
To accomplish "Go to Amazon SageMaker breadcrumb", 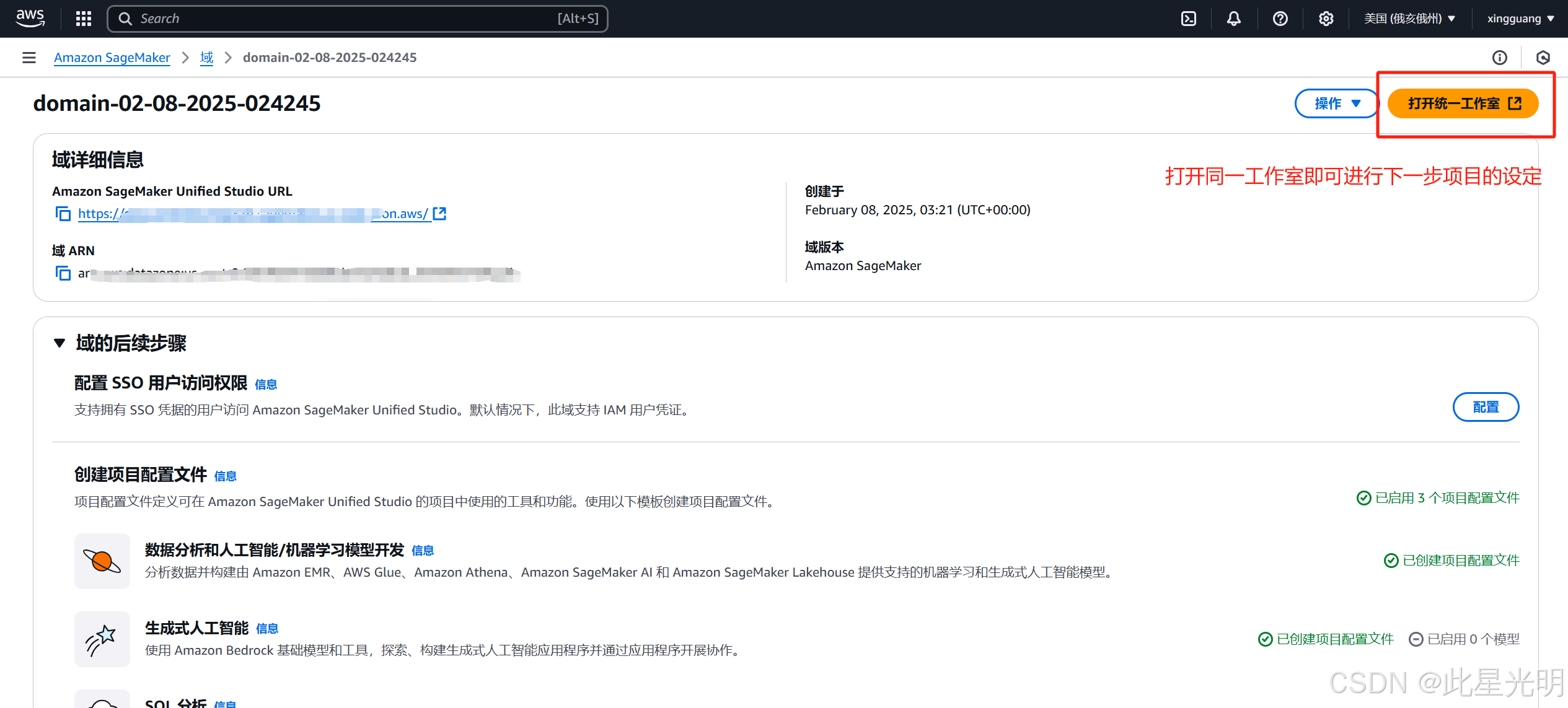I will tap(112, 58).
